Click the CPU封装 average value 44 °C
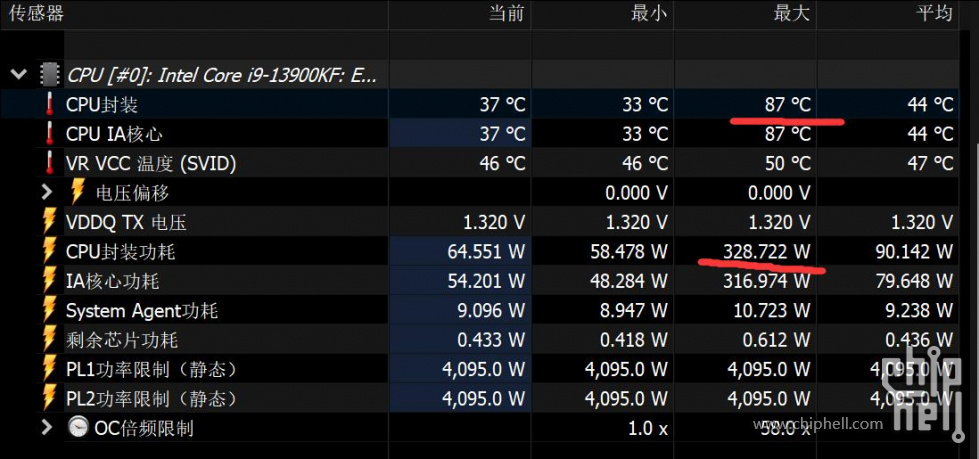Viewport: 979px width, 459px height. [x=930, y=105]
